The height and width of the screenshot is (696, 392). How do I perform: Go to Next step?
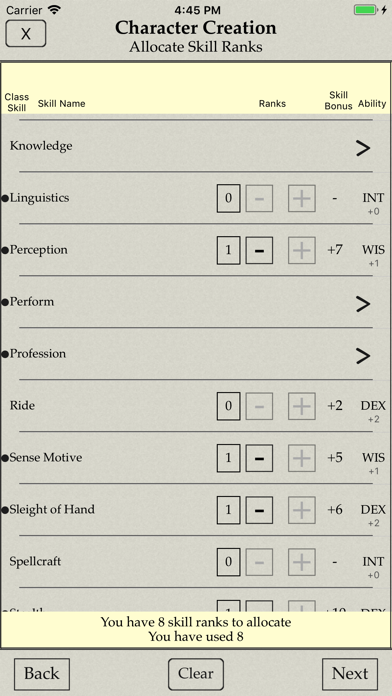click(350, 674)
